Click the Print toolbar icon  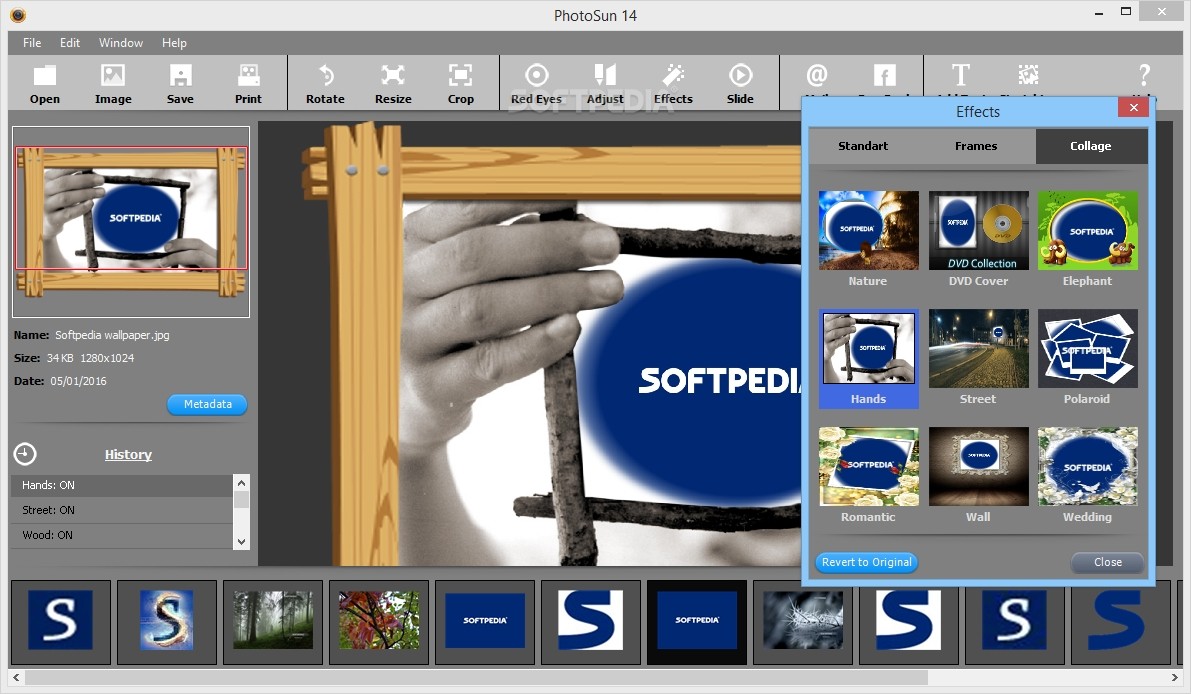[248, 84]
